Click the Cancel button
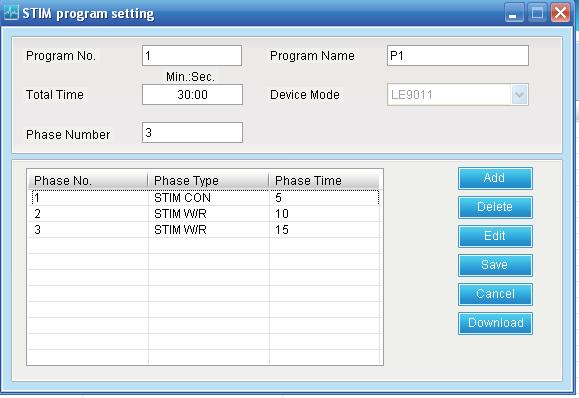This screenshot has width=579, height=398. (495, 294)
